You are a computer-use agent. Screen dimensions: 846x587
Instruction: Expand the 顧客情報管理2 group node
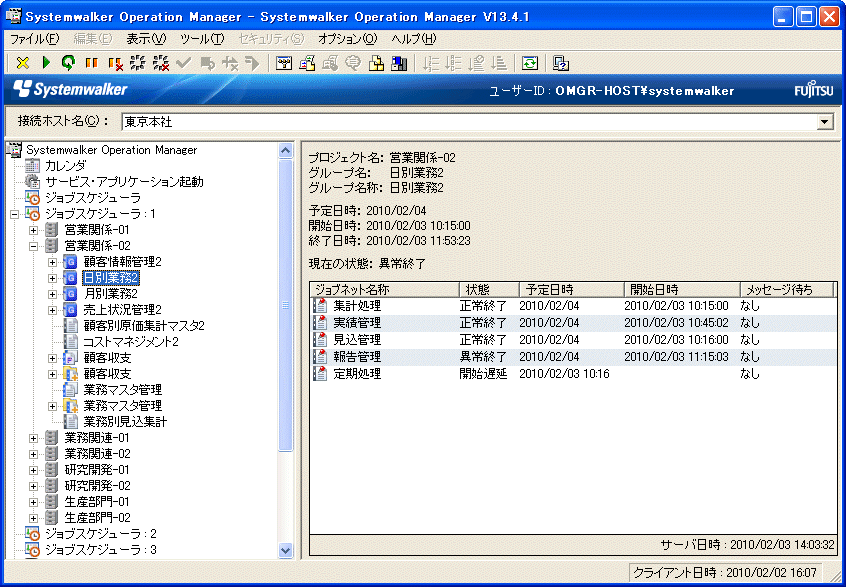point(52,262)
